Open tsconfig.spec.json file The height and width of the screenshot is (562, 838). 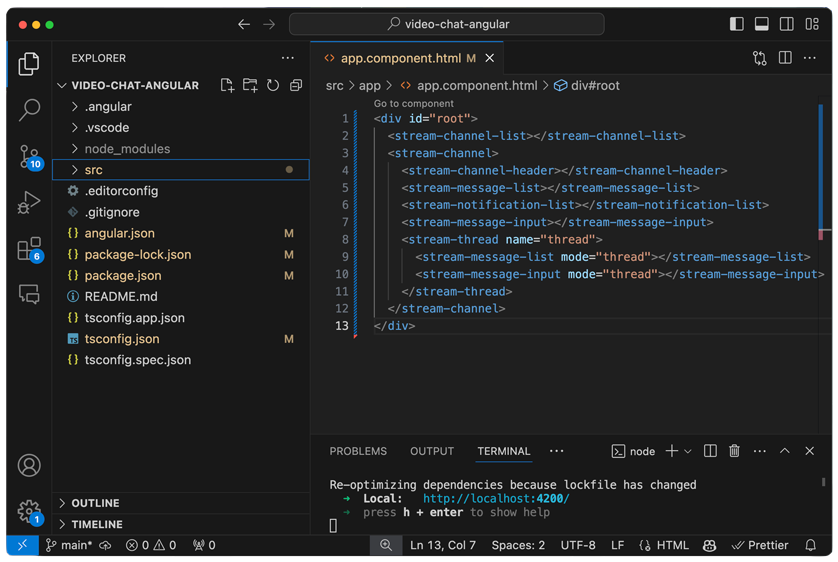pos(181,360)
